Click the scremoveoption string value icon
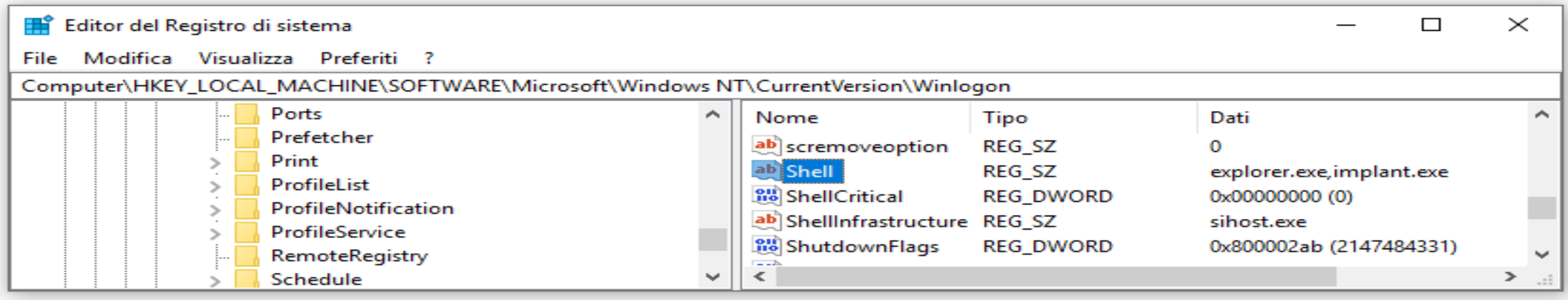 (766, 146)
